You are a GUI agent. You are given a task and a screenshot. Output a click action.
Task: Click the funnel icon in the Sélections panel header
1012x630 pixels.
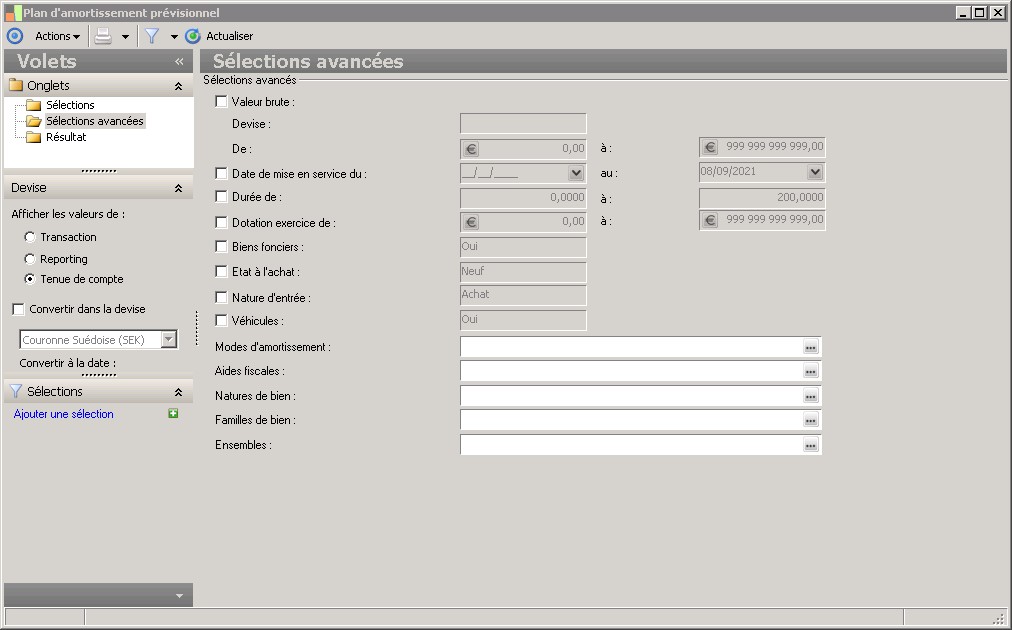[16, 391]
